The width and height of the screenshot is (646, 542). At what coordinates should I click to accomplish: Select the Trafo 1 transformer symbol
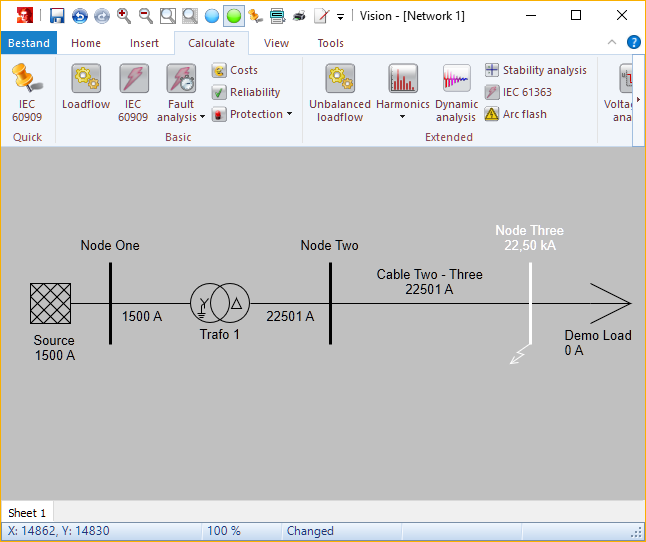coord(220,303)
